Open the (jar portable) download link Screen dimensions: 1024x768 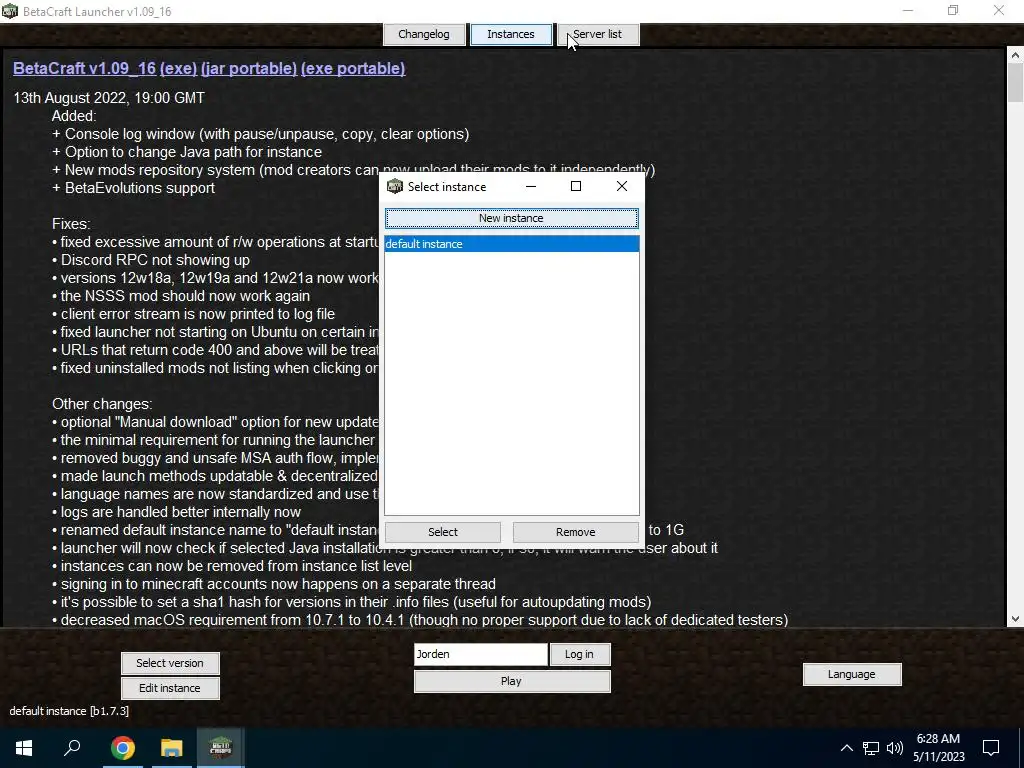pos(249,69)
